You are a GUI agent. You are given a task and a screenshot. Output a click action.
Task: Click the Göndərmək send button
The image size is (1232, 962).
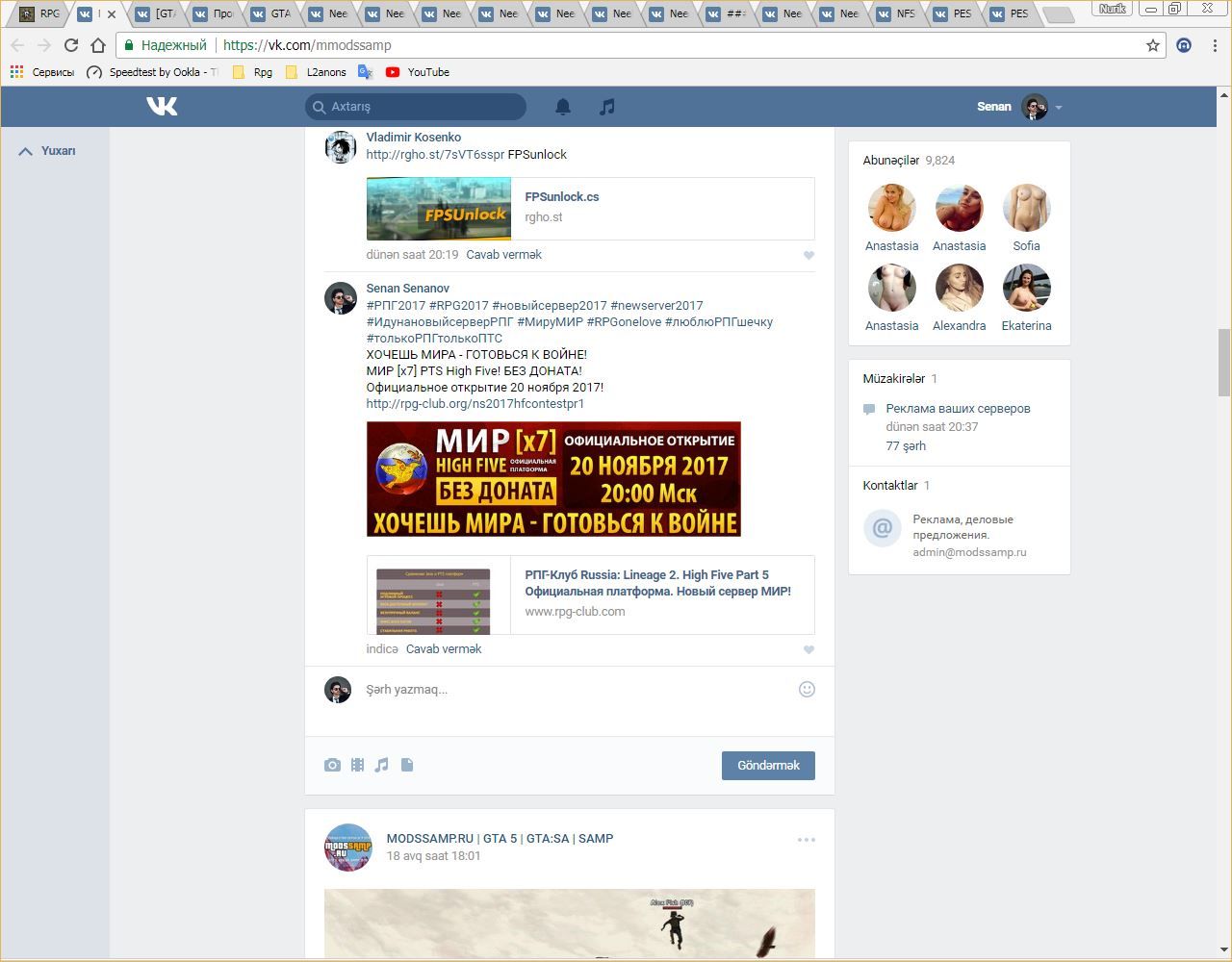coord(768,766)
